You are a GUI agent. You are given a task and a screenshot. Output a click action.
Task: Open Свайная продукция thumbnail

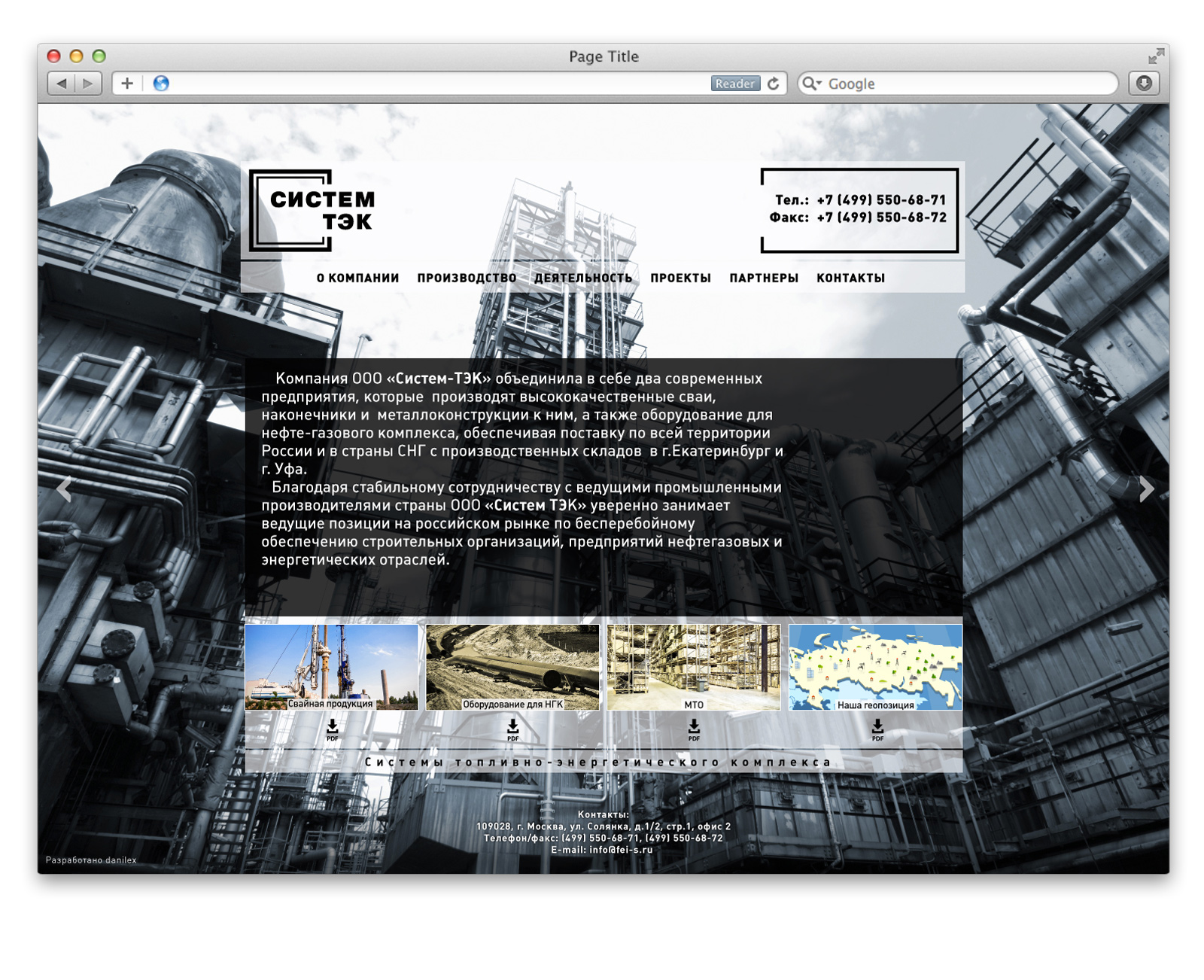[331, 667]
